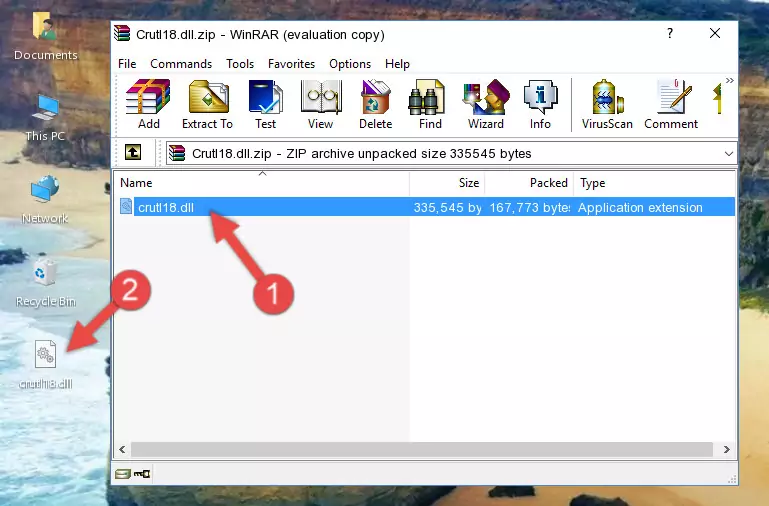
Task: Sort files by Name column
Action: (262, 183)
